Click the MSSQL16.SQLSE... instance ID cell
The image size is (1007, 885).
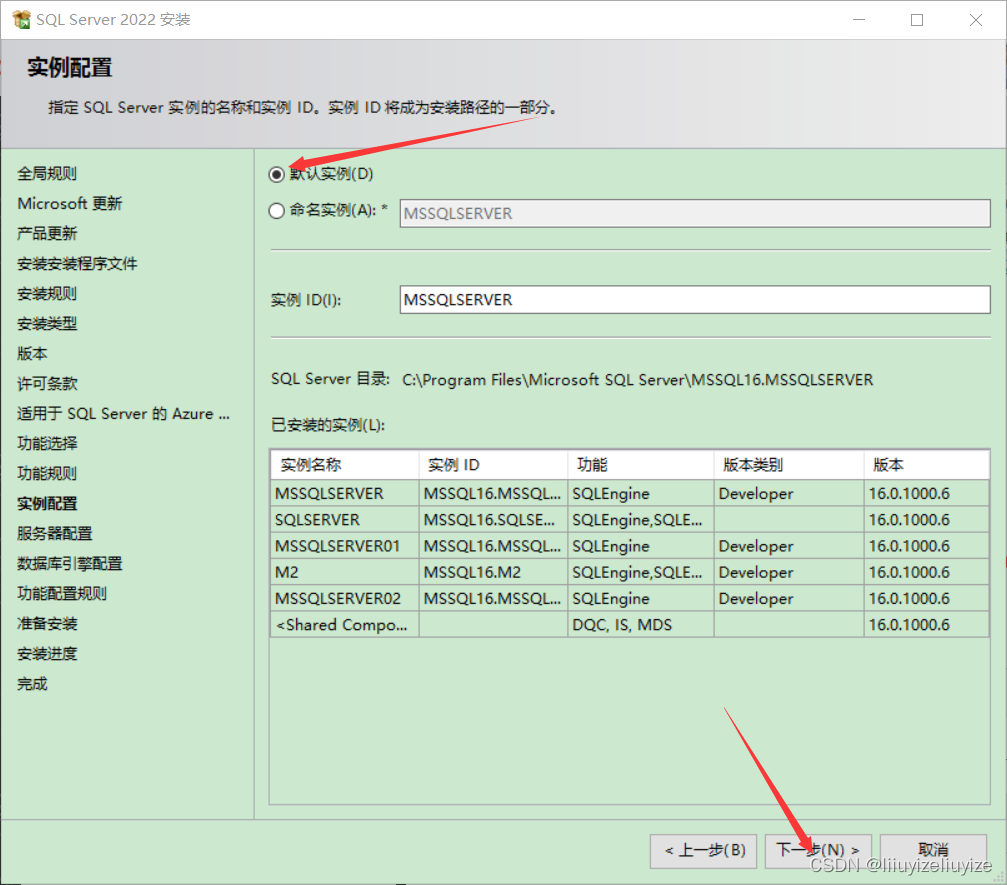point(493,520)
